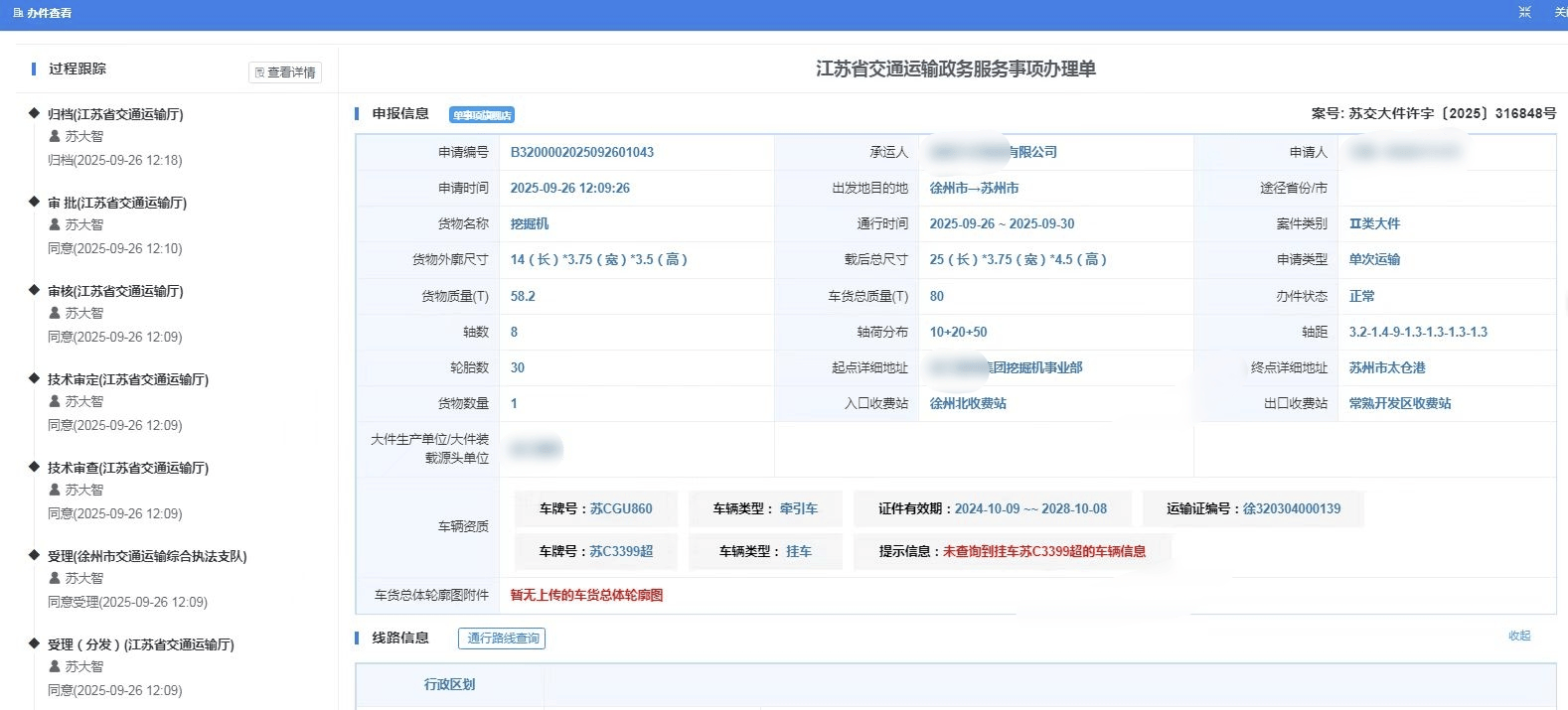Click the diamond marker beside 审批 step

(35, 202)
